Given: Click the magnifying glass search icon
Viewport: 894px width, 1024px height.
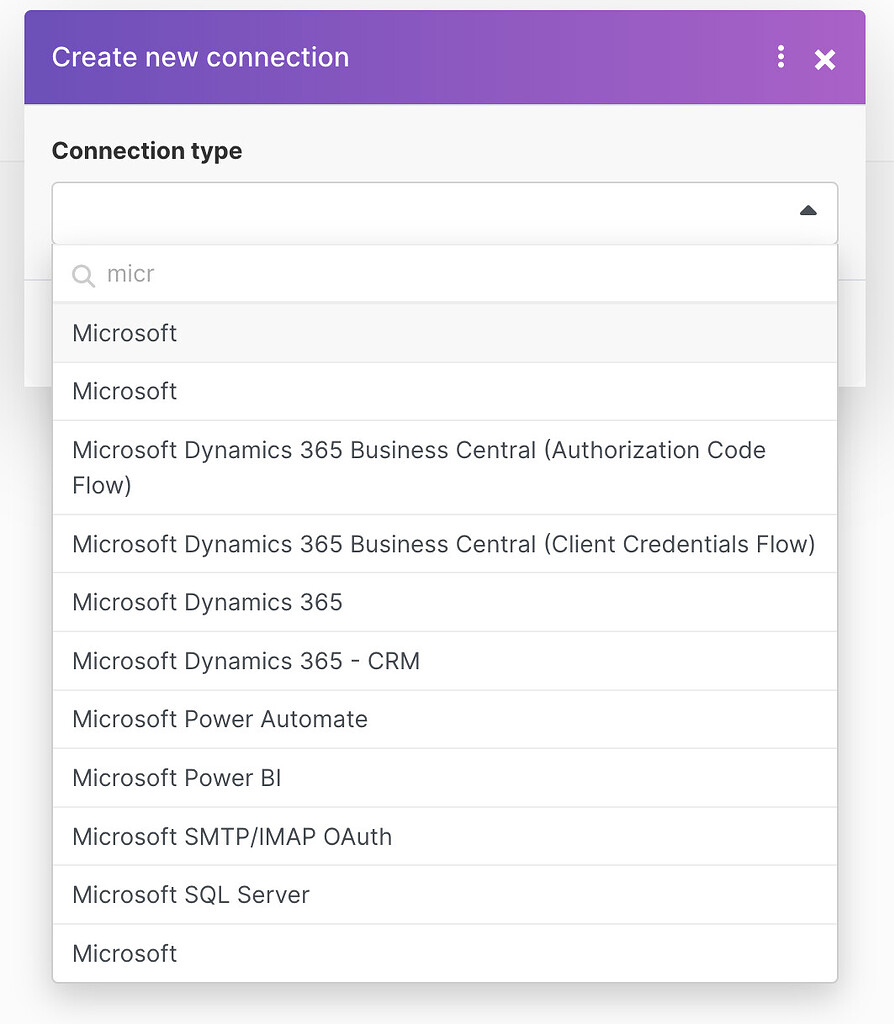Looking at the screenshot, I should click(x=83, y=274).
